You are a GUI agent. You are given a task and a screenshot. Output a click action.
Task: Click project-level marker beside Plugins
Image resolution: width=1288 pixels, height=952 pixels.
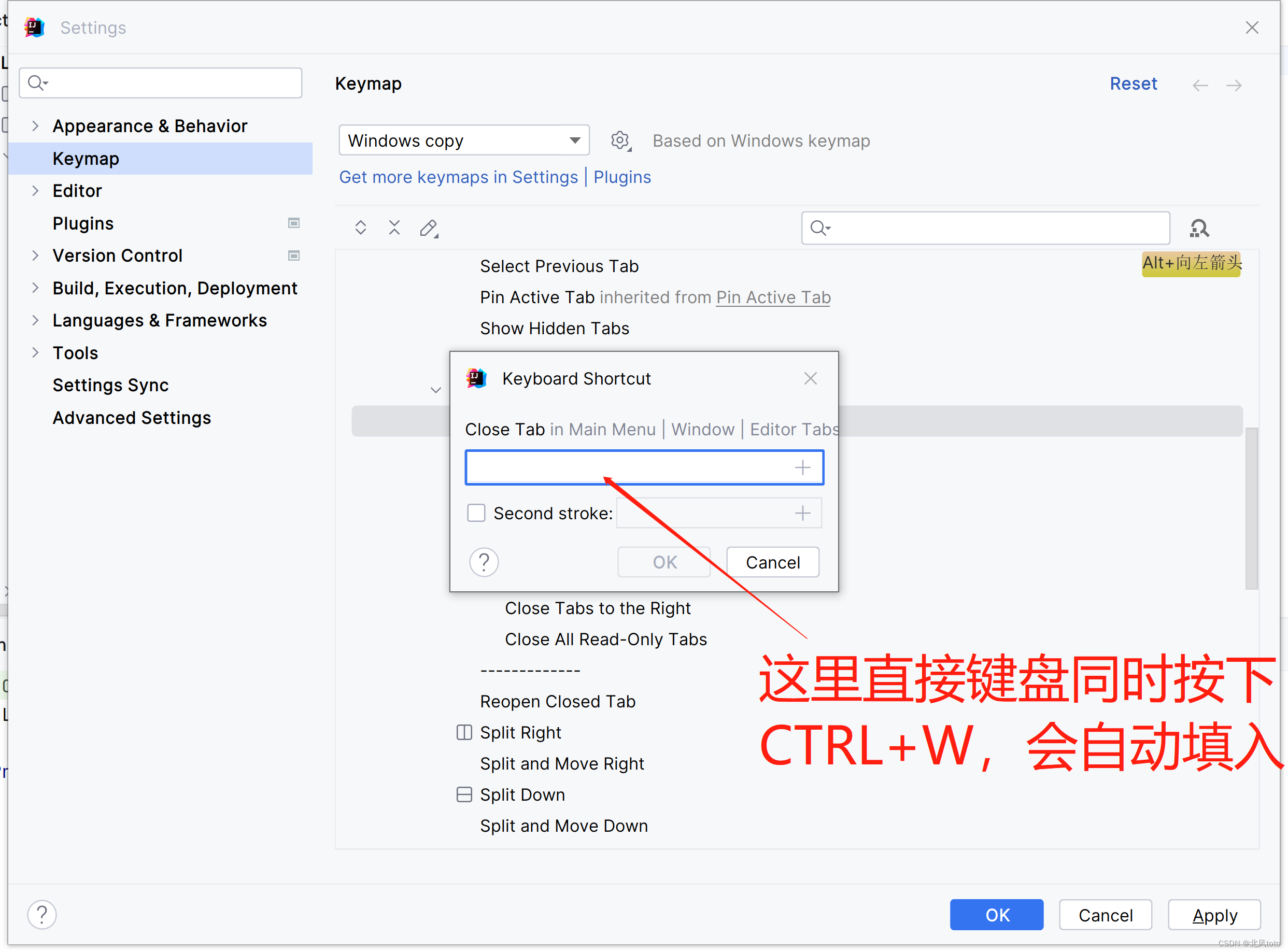(294, 223)
